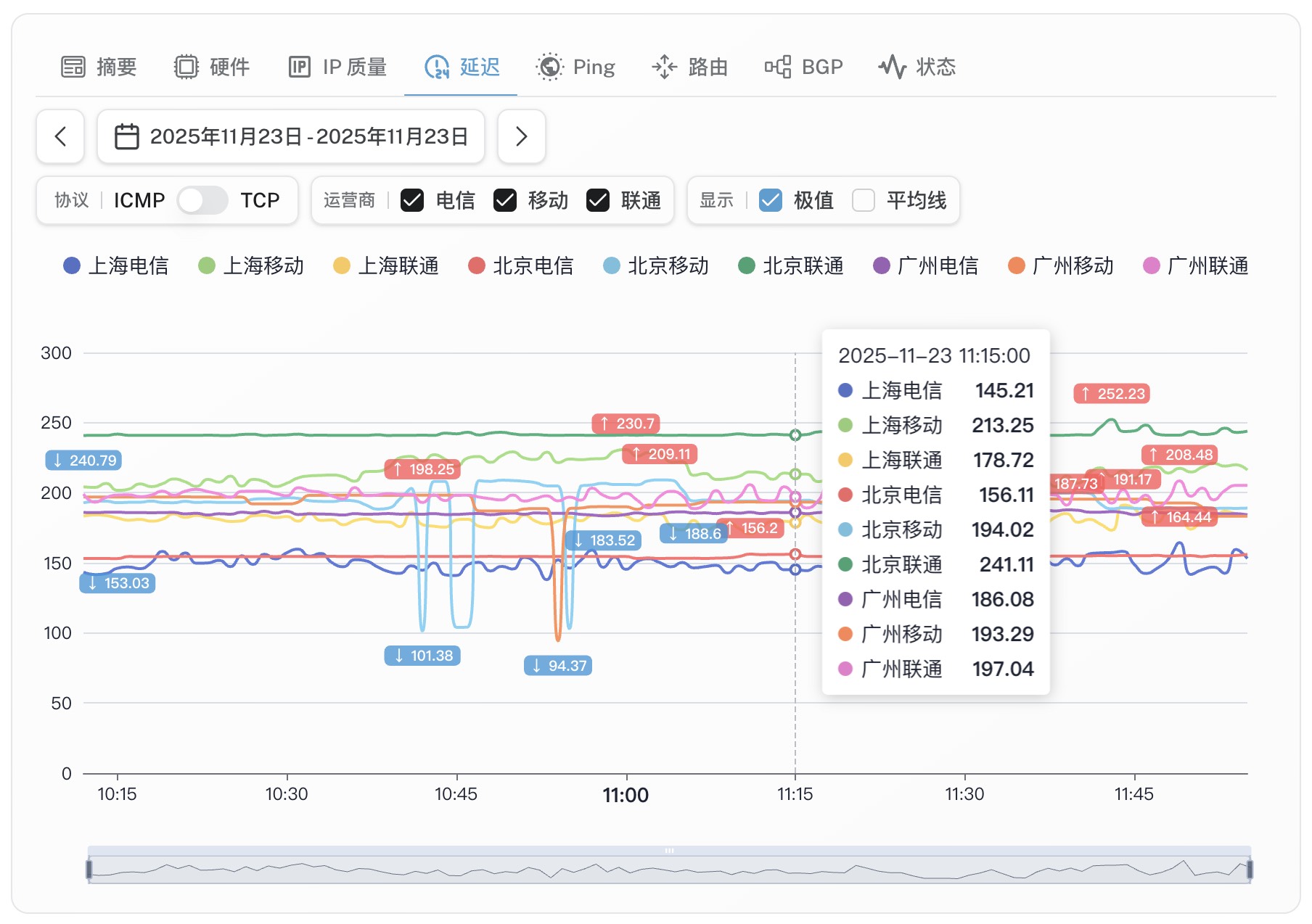Hide the 北京联通 series via legend
The width and height of the screenshot is (1312, 924).
(x=790, y=266)
